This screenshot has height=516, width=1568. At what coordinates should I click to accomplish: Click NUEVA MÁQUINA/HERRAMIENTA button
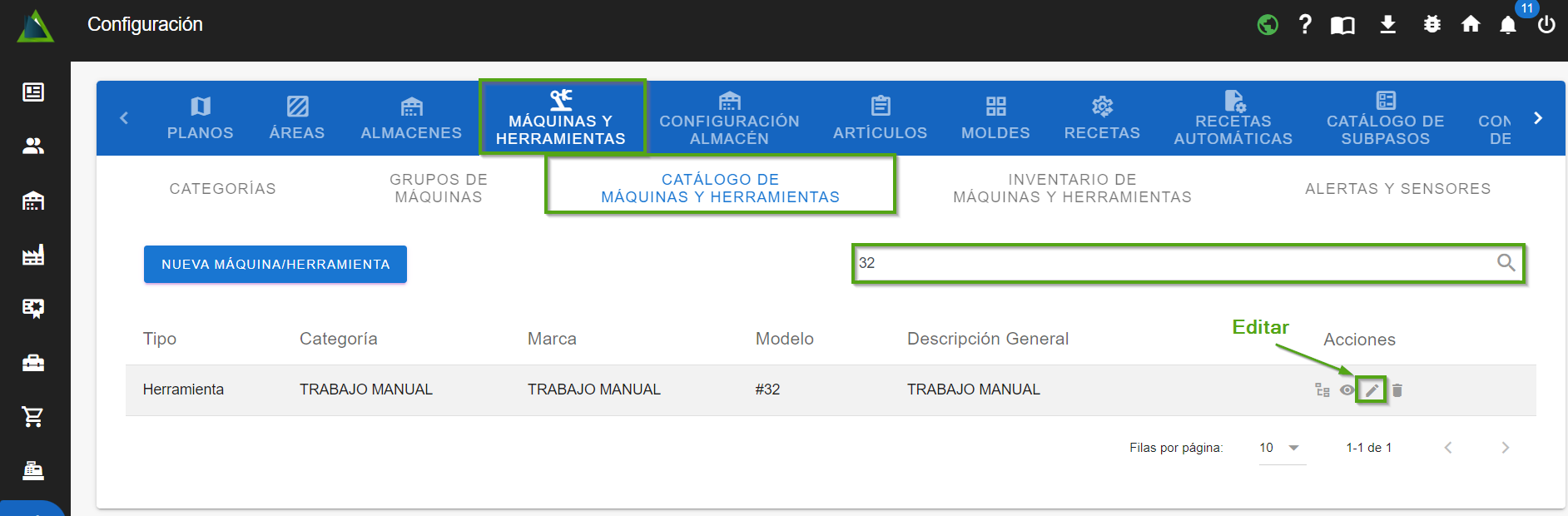[x=275, y=264]
